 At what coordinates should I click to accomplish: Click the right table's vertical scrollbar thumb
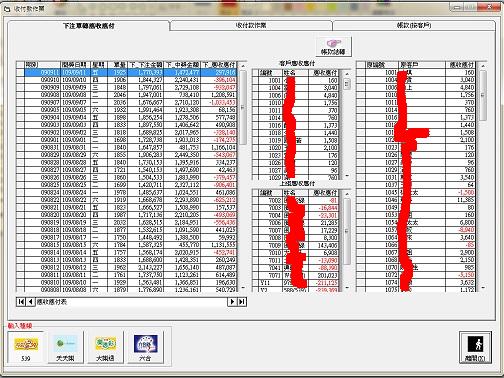pos(483,96)
